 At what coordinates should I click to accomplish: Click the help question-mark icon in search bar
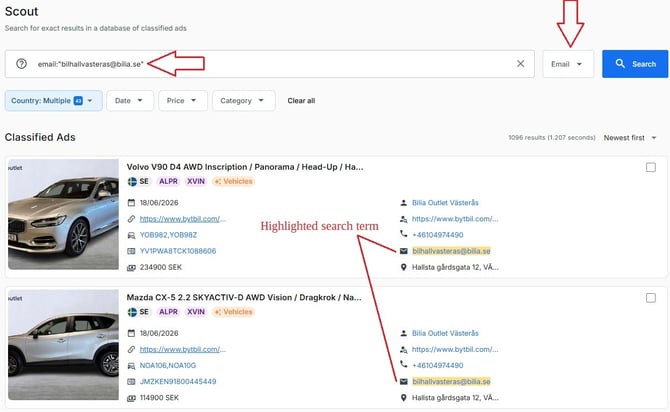(x=21, y=64)
